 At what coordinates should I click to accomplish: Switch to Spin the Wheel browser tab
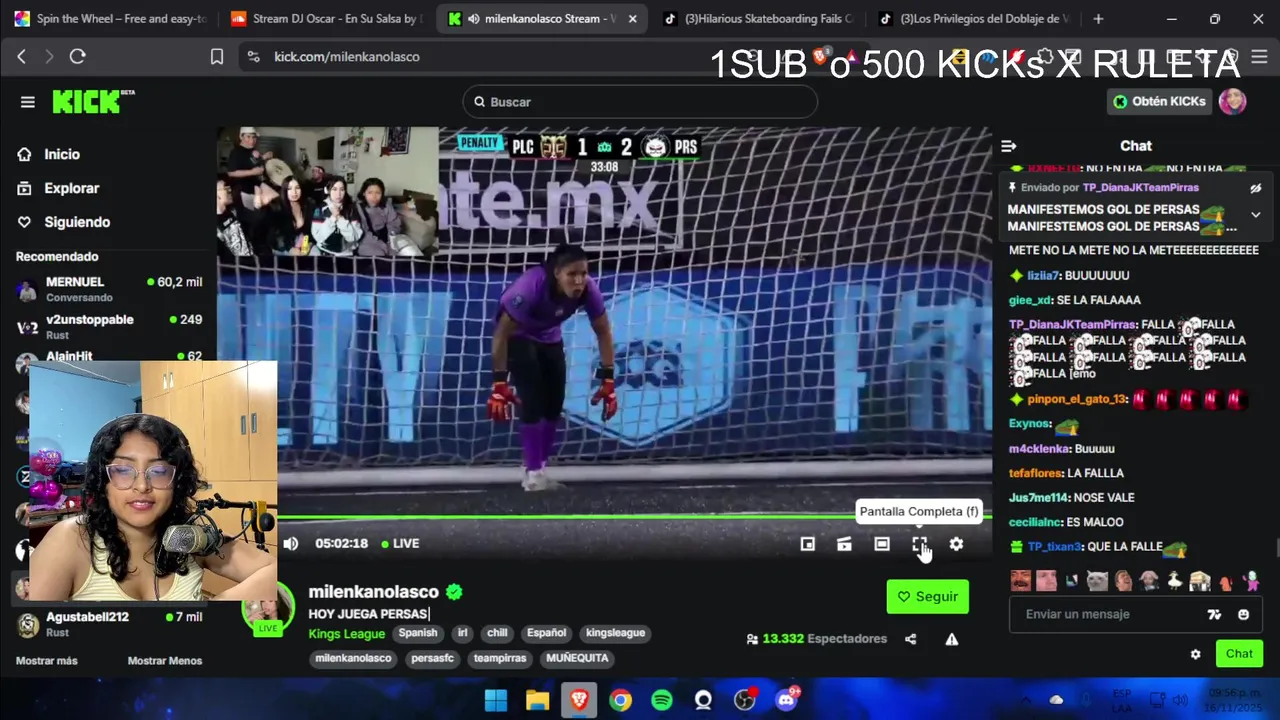pyautogui.click(x=110, y=18)
